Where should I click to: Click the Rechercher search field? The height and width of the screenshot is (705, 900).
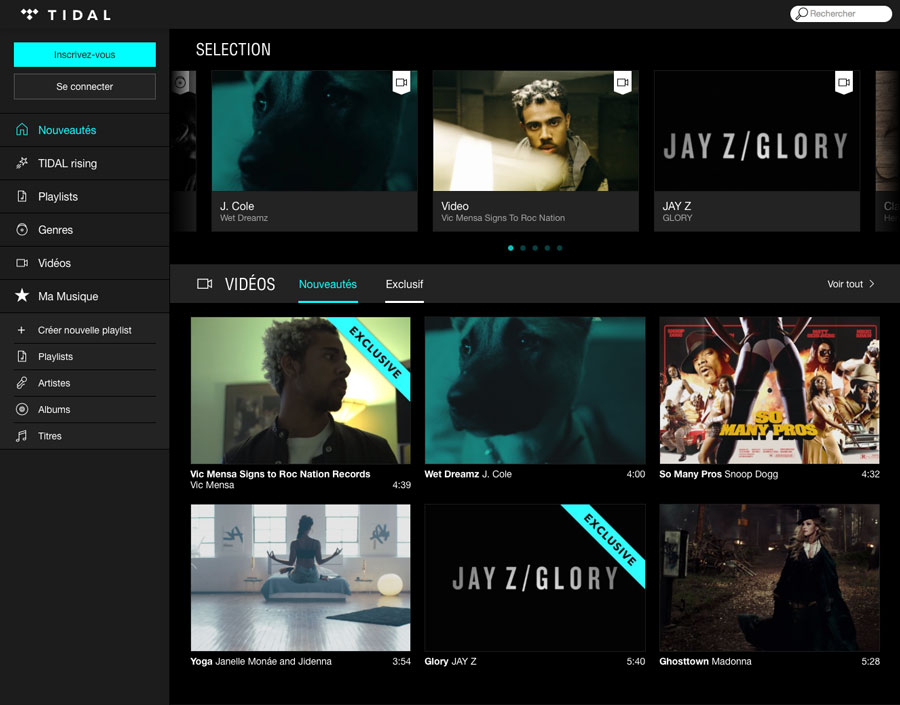pyautogui.click(x=841, y=13)
